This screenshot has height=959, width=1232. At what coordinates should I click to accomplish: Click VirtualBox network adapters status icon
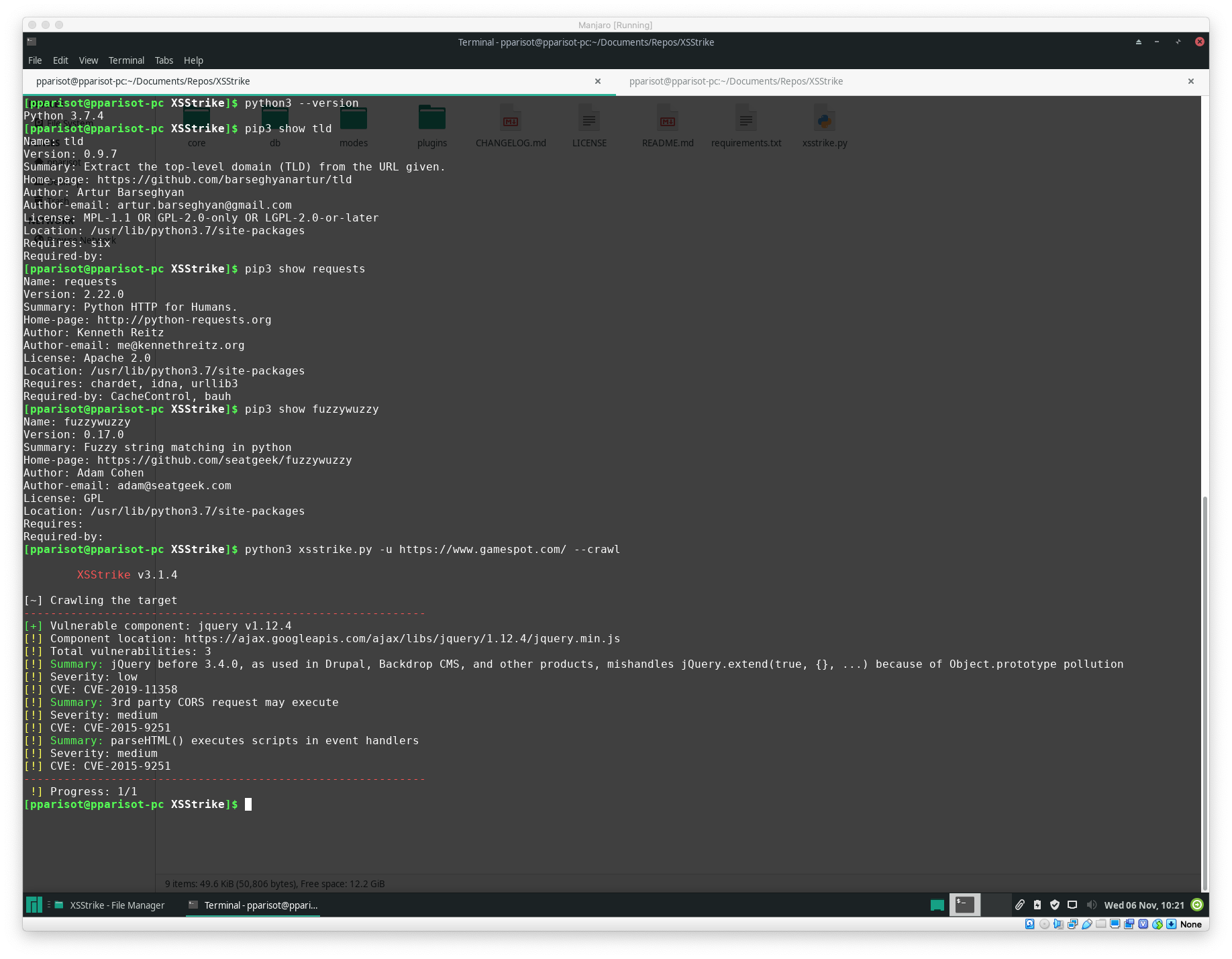pos(1072,924)
